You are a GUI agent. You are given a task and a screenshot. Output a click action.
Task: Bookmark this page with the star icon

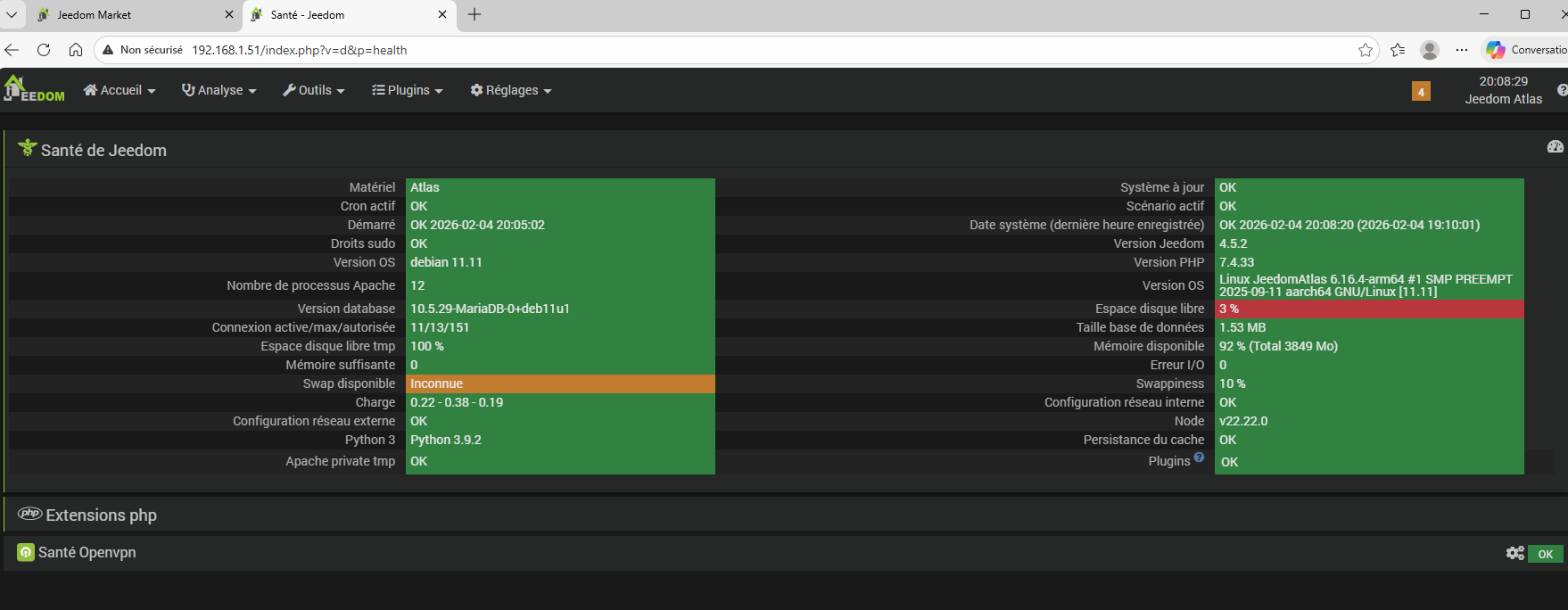1366,50
